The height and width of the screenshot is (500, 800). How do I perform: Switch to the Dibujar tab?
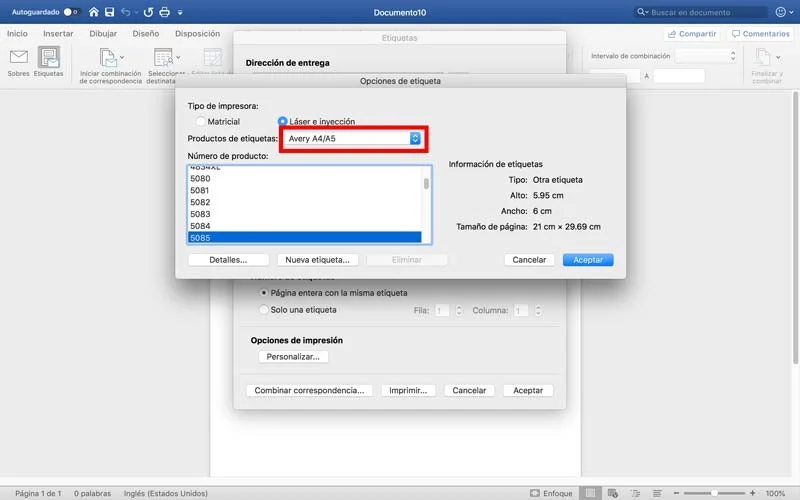click(x=103, y=33)
